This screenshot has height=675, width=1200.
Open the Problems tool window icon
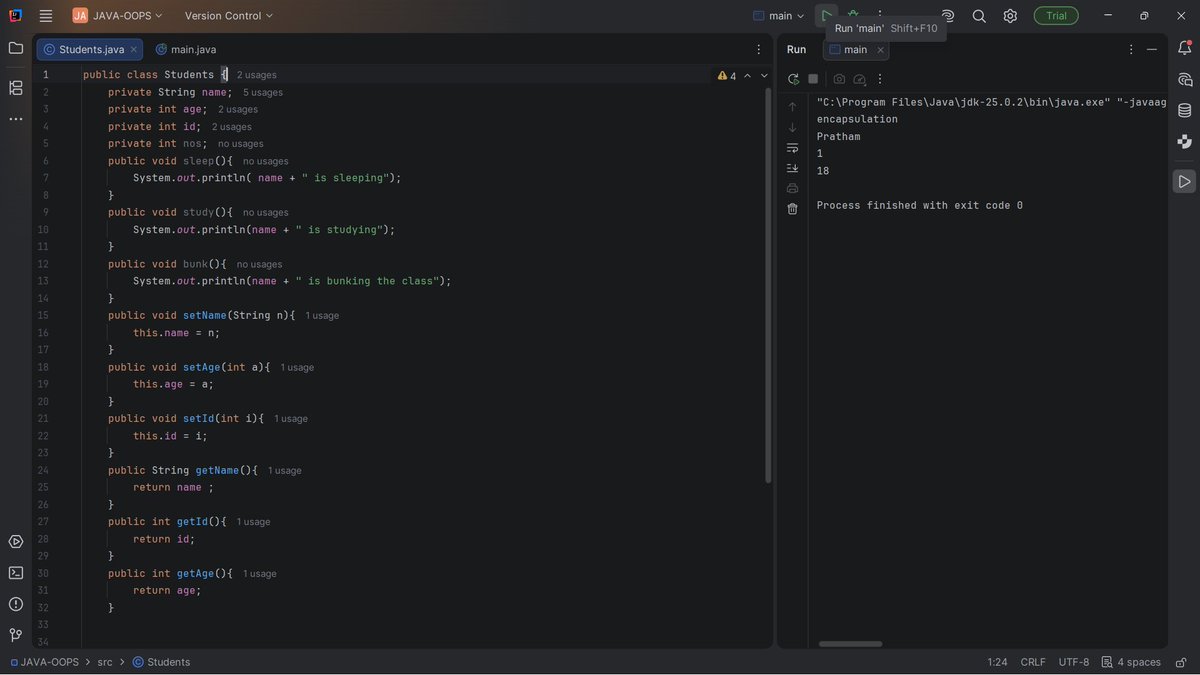click(x=16, y=604)
